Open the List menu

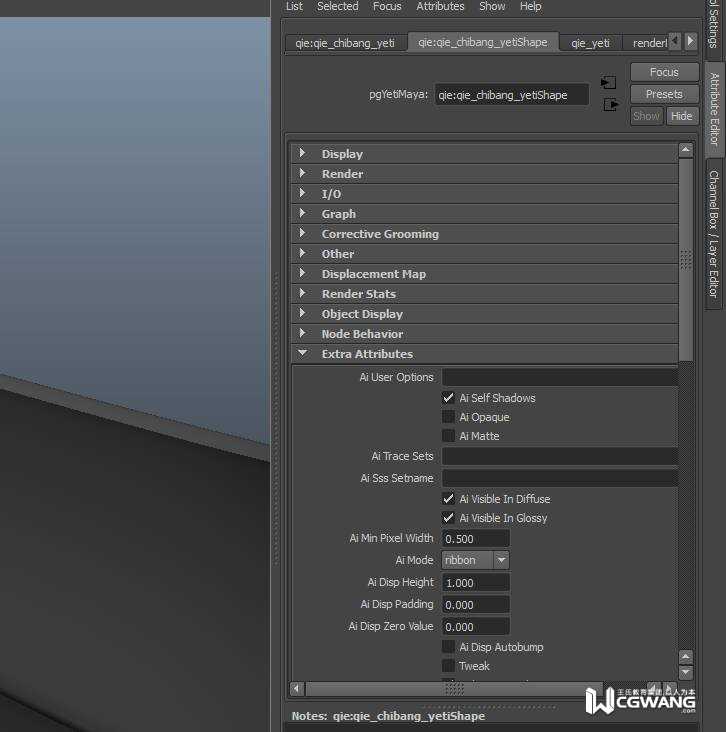pos(294,7)
